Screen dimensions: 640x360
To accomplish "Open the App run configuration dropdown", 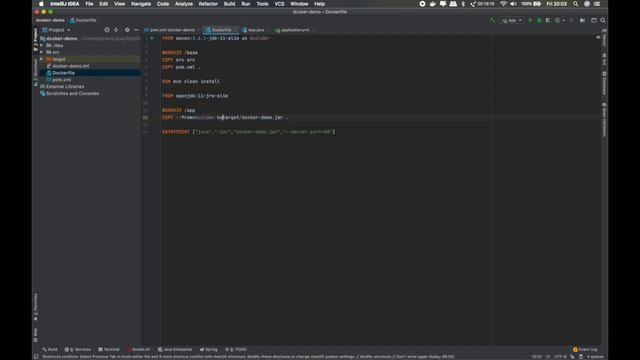I will click(x=511, y=20).
